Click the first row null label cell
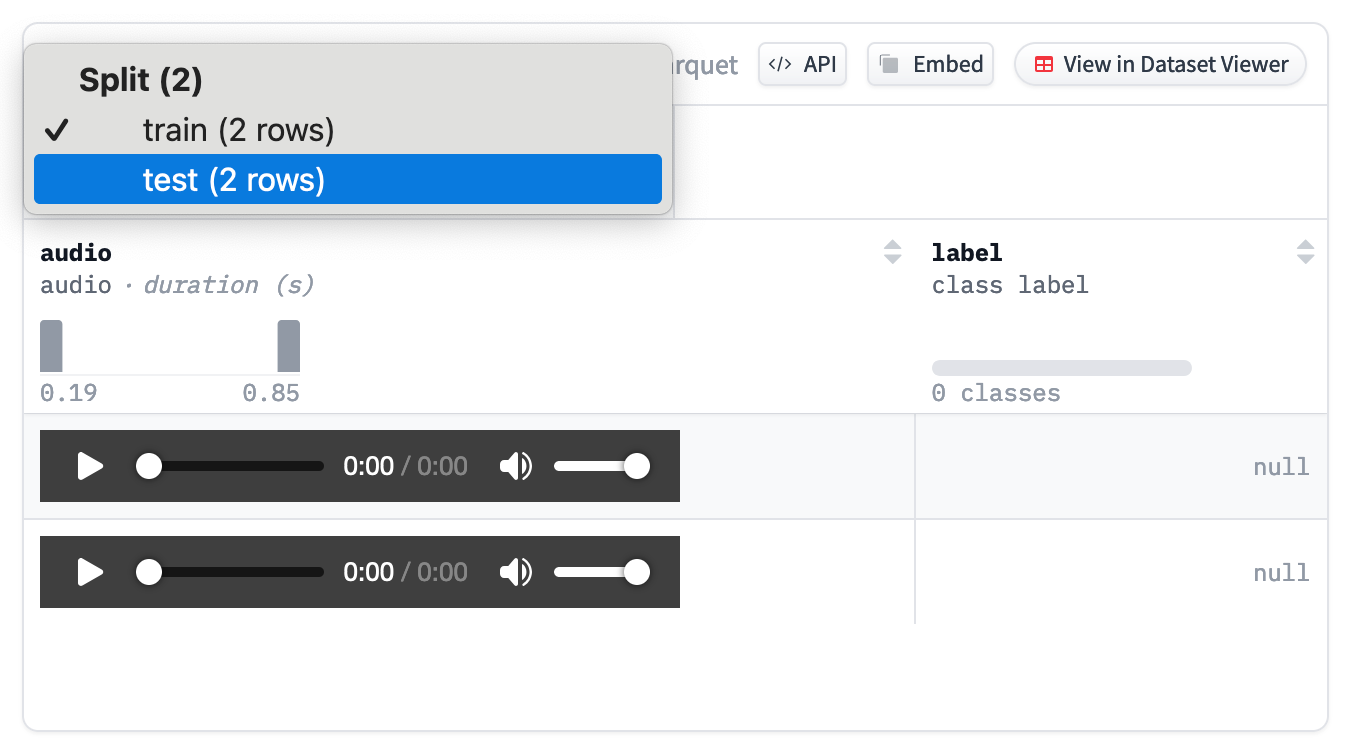The height and width of the screenshot is (754, 1352). (x=1121, y=467)
